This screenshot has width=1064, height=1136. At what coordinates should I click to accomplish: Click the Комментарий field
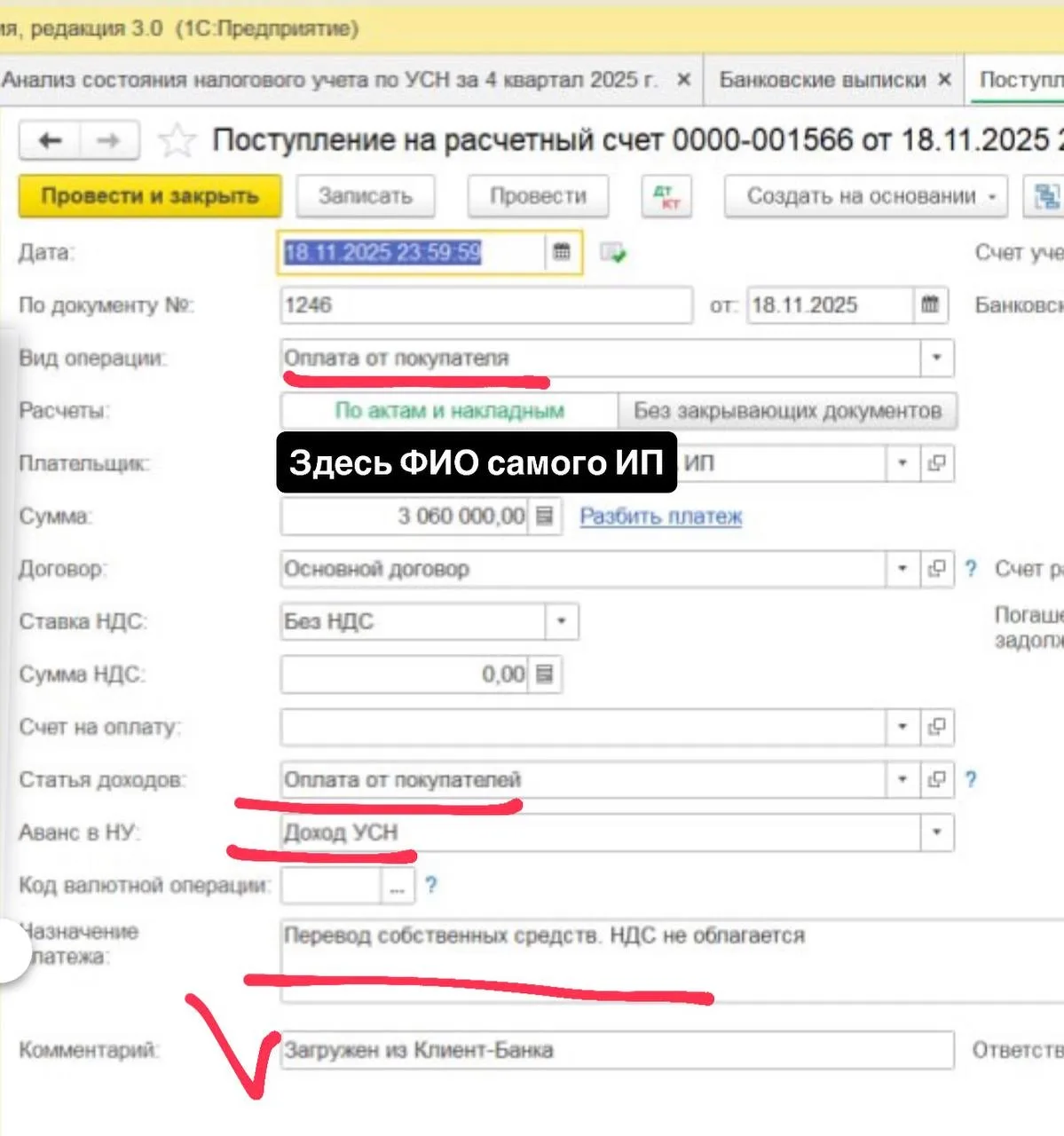(618, 1050)
